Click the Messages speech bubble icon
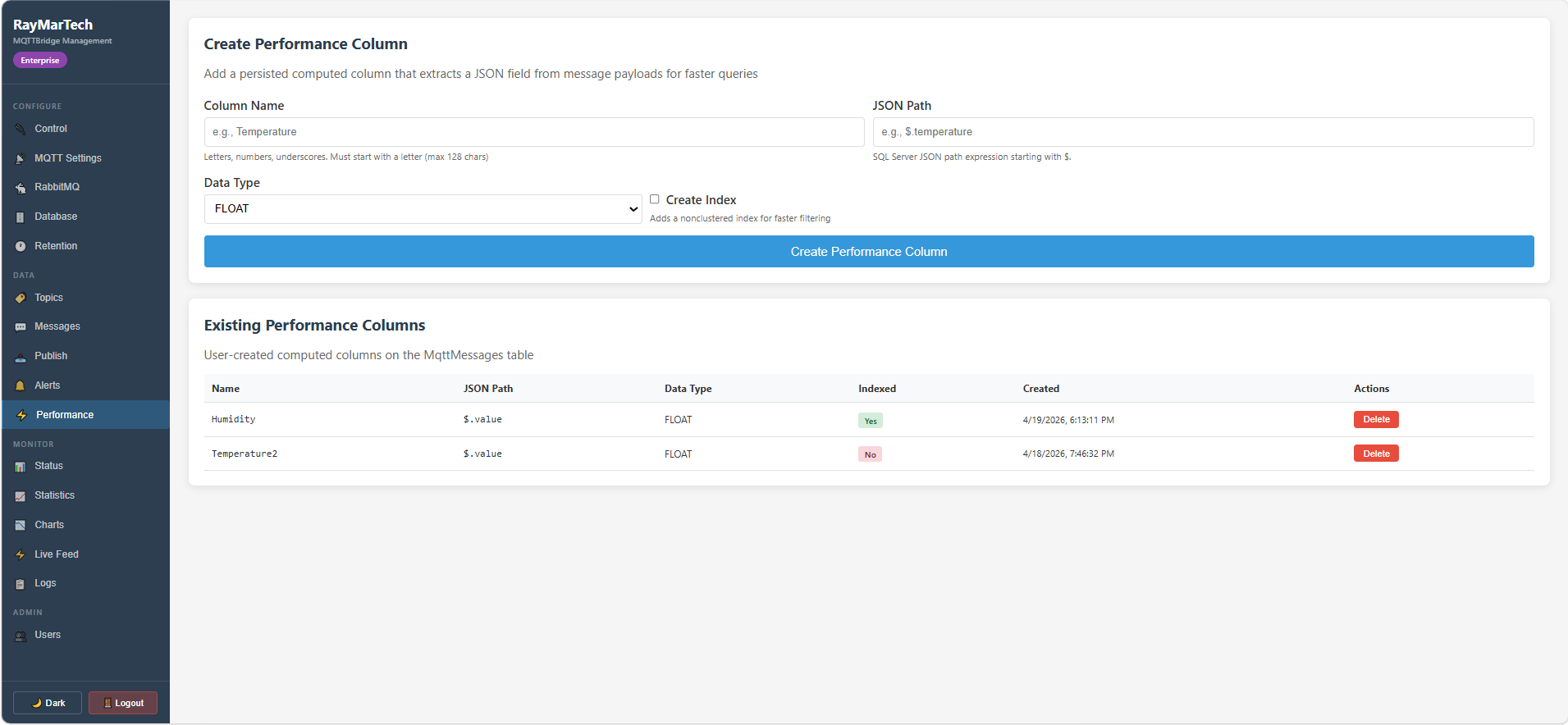The image size is (1568, 725). click(x=21, y=327)
